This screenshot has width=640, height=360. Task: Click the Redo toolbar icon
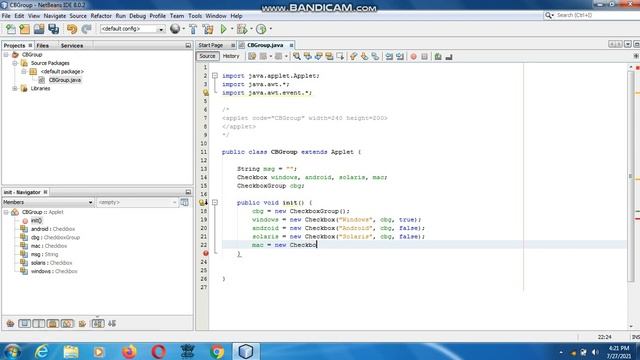point(86,29)
